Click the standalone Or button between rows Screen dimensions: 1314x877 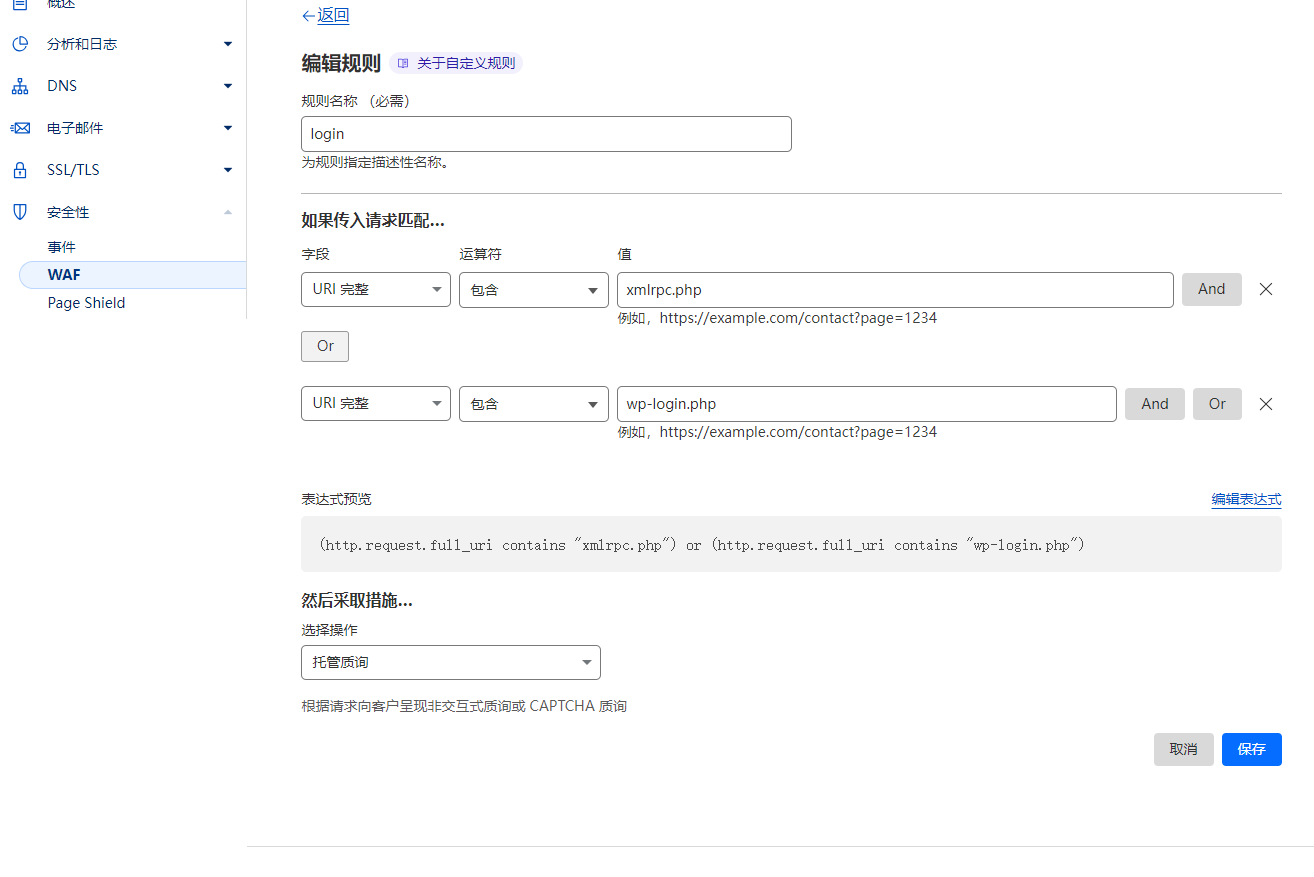[x=325, y=346]
